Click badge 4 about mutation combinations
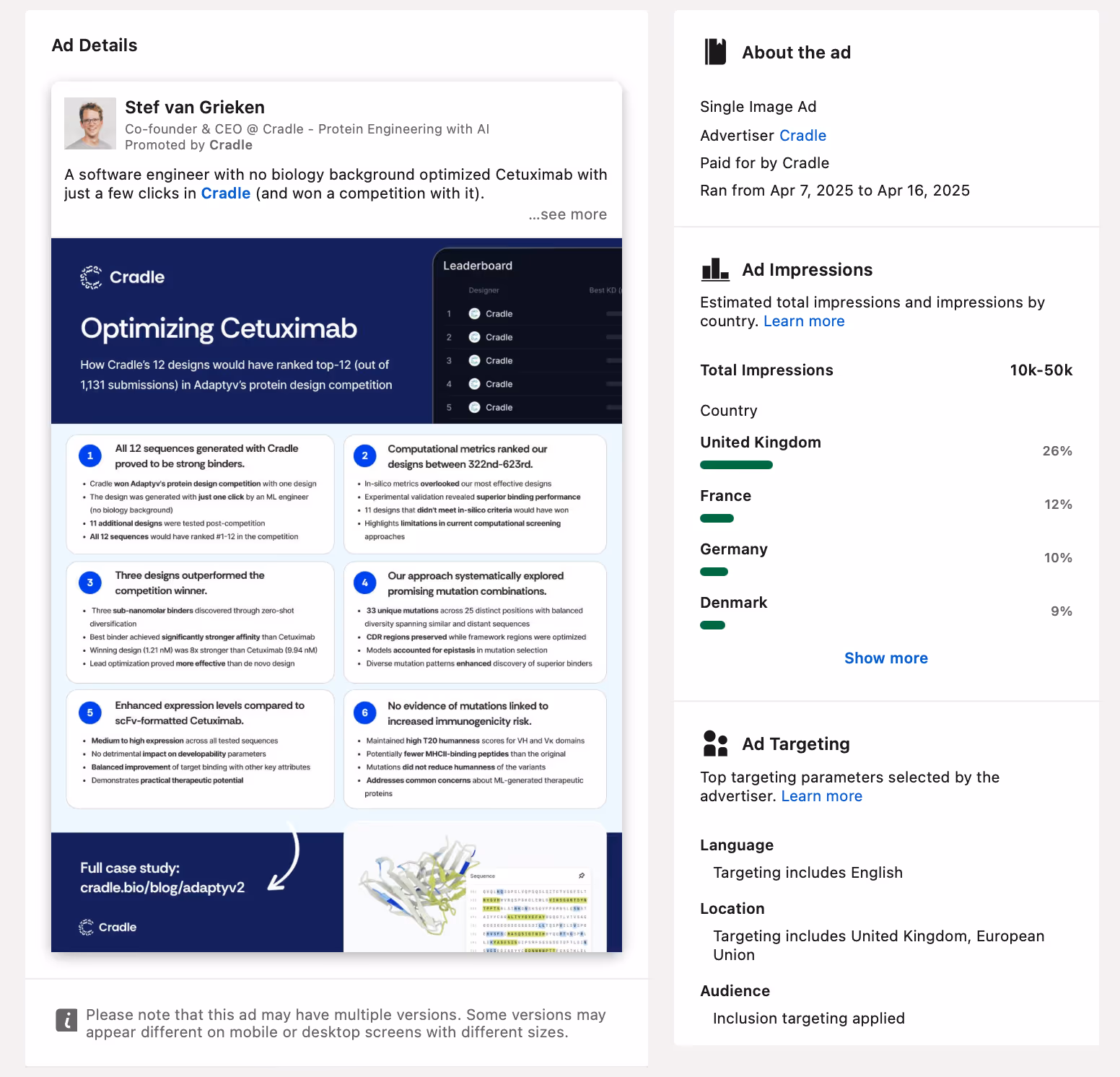 click(x=365, y=583)
